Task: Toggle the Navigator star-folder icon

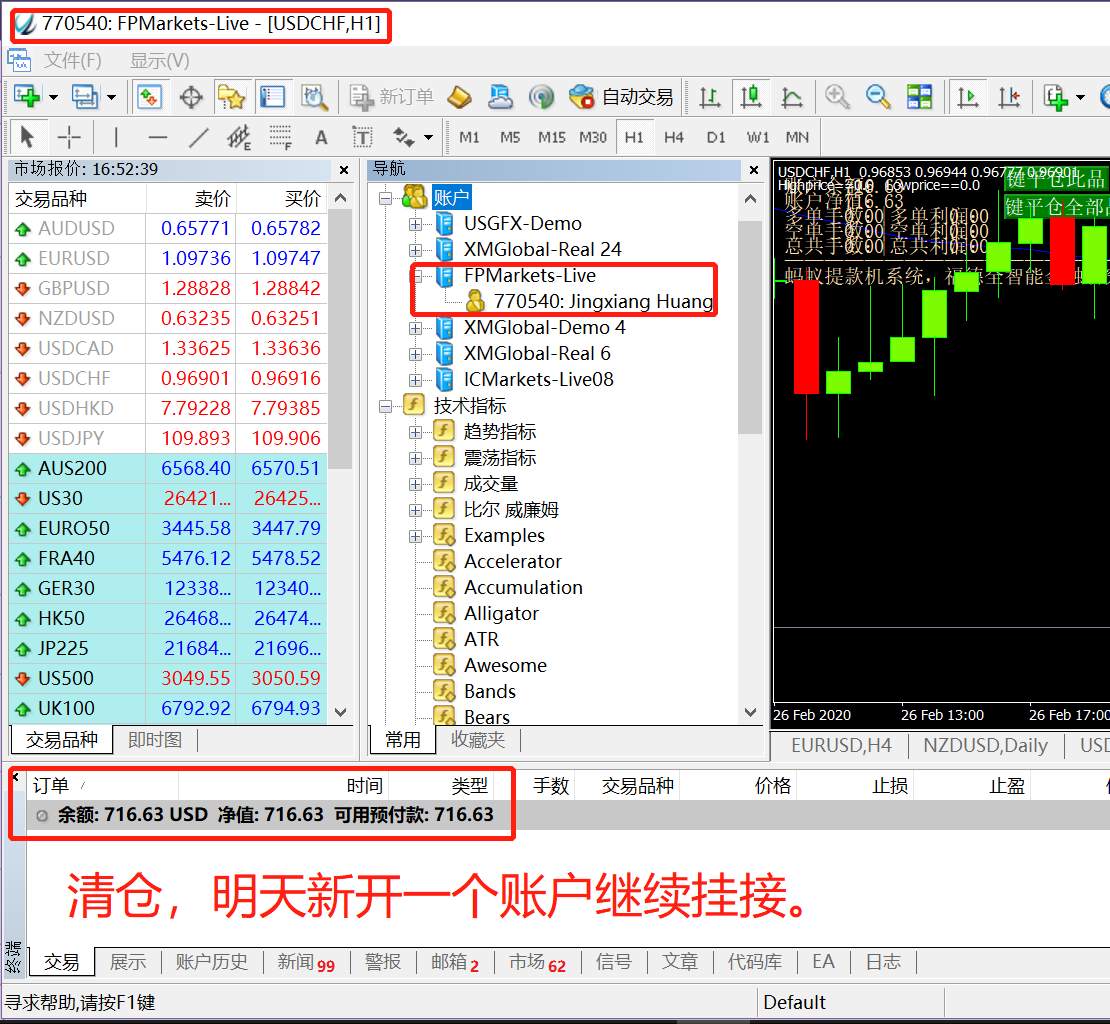Action: pyautogui.click(x=231, y=96)
